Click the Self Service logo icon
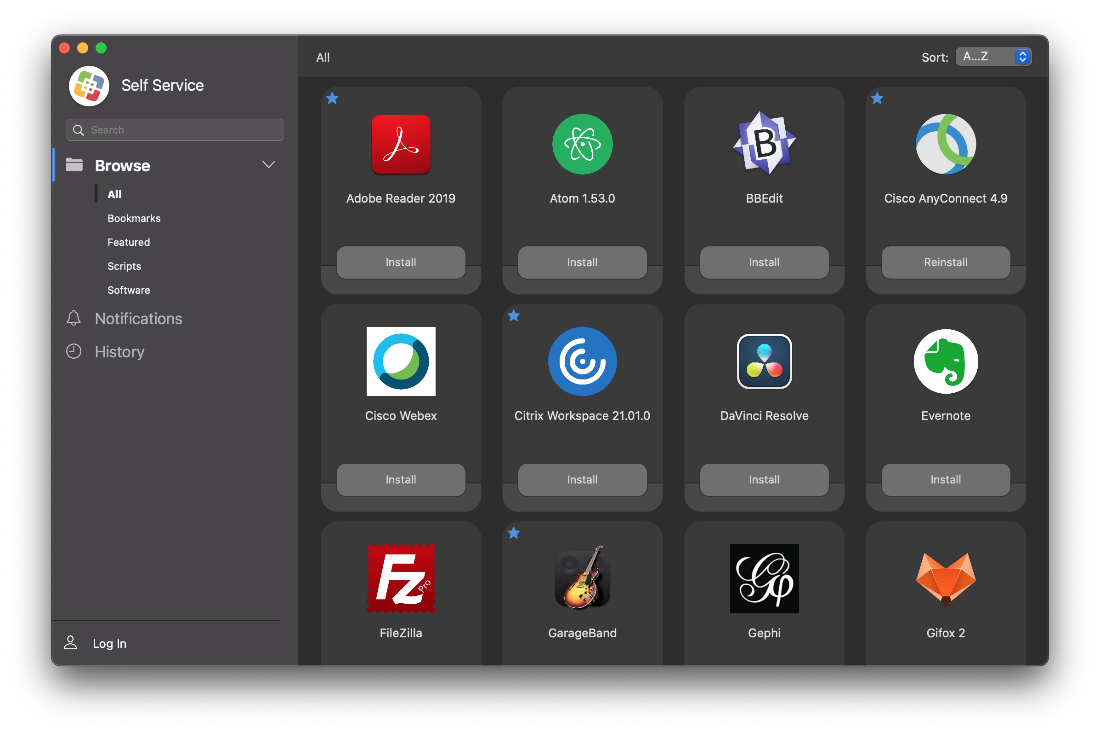 tap(89, 86)
